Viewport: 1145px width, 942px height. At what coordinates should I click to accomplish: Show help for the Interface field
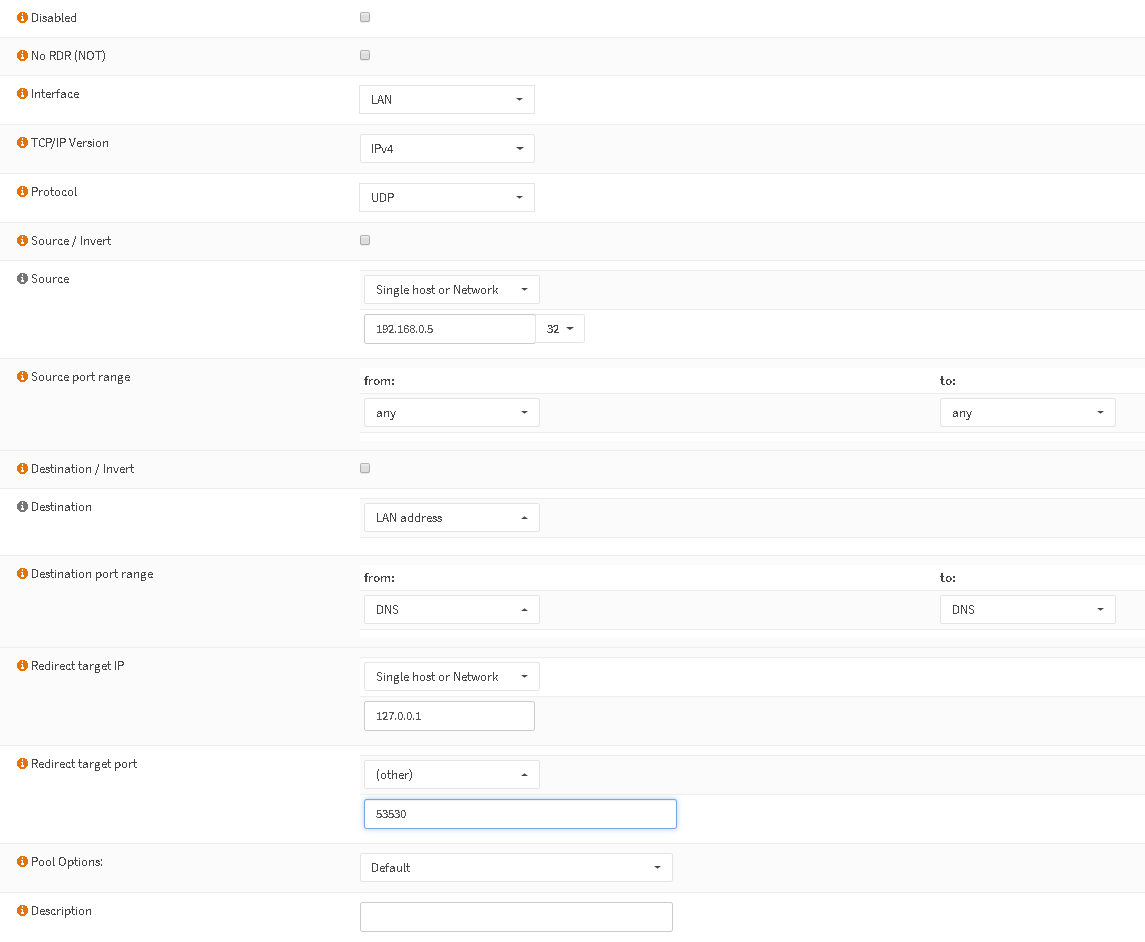[22, 93]
